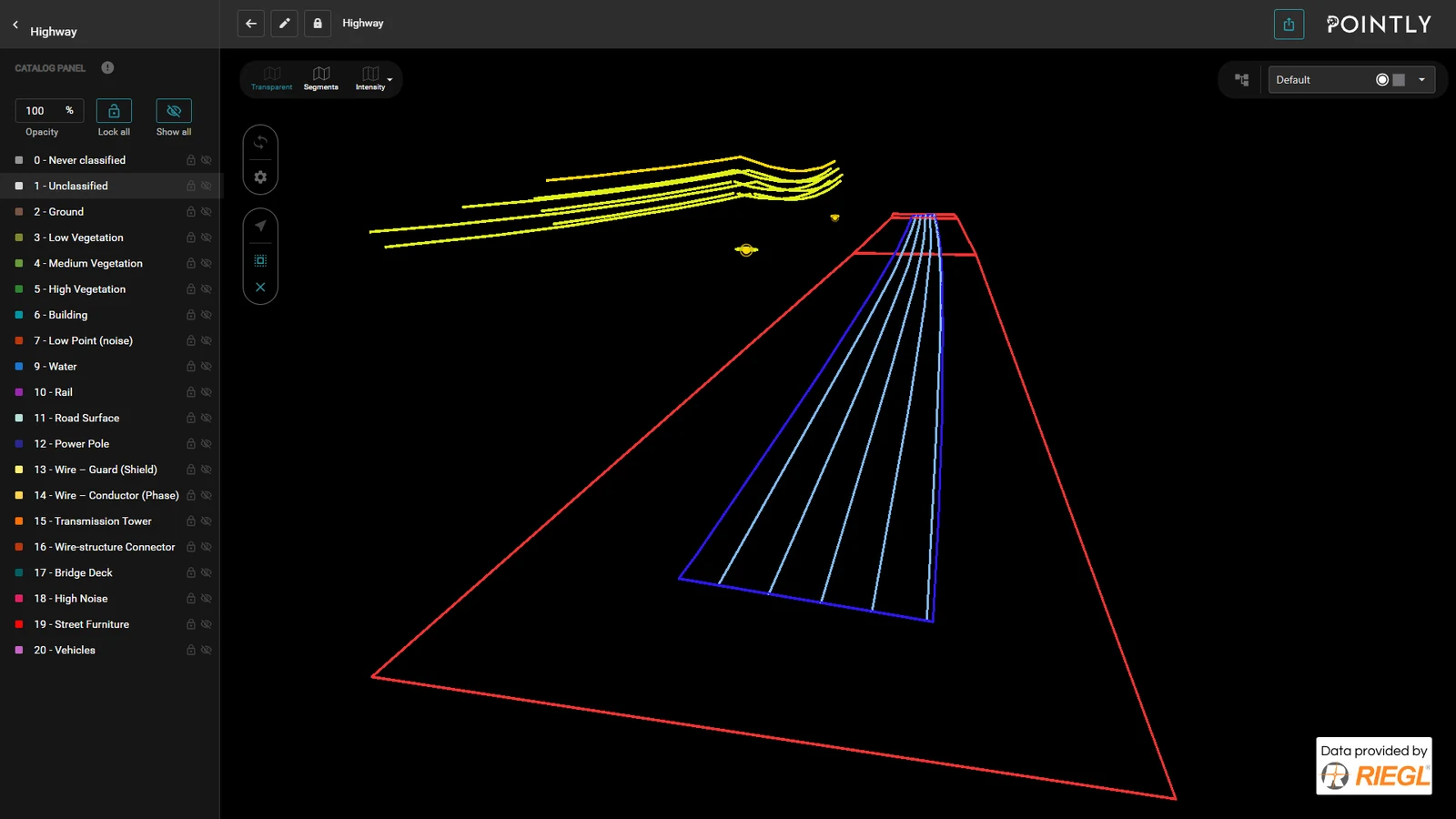The image size is (1456, 819).
Task: Open the view mode dropdown arrow
Action: click(x=390, y=79)
